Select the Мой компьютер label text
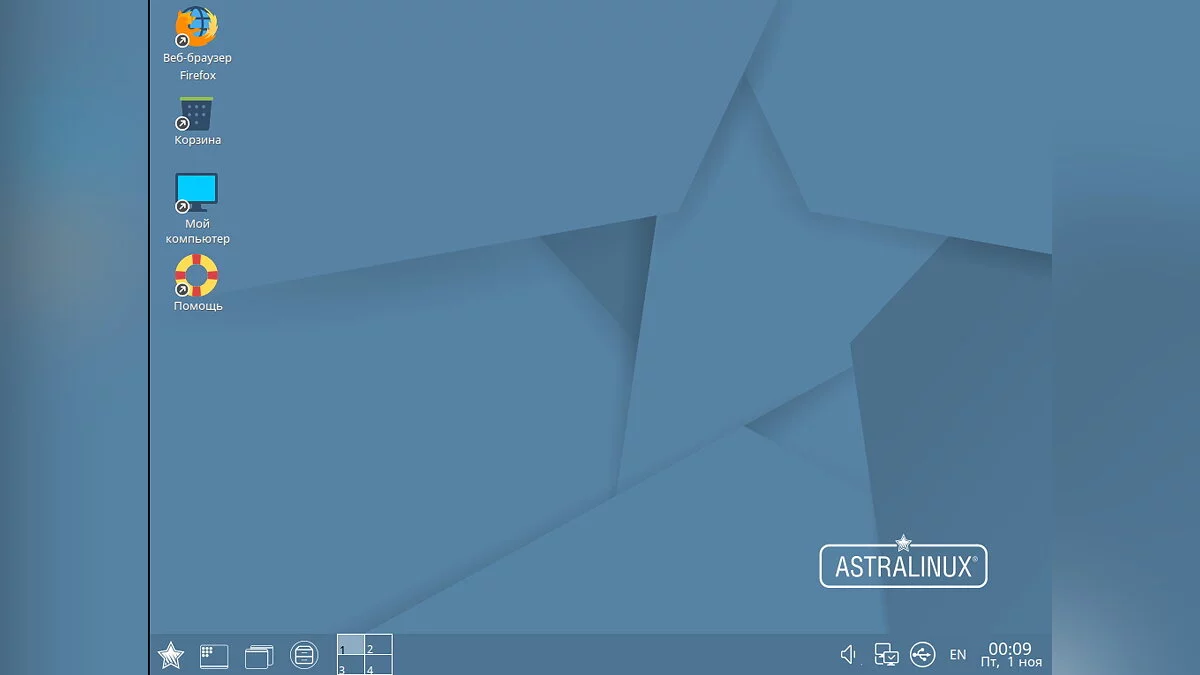1200x675 pixels. point(197,232)
